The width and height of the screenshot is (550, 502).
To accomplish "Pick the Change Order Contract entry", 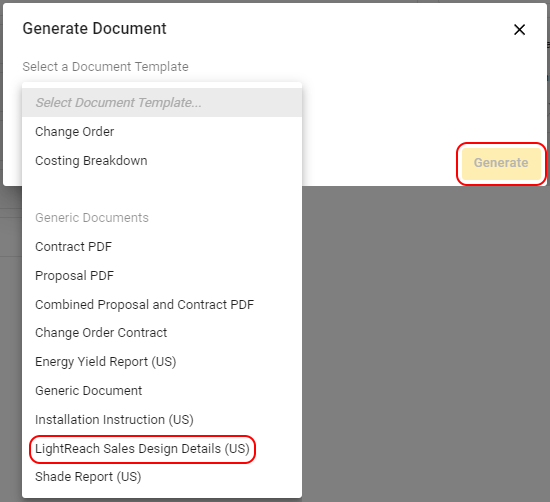I will pos(162,333).
